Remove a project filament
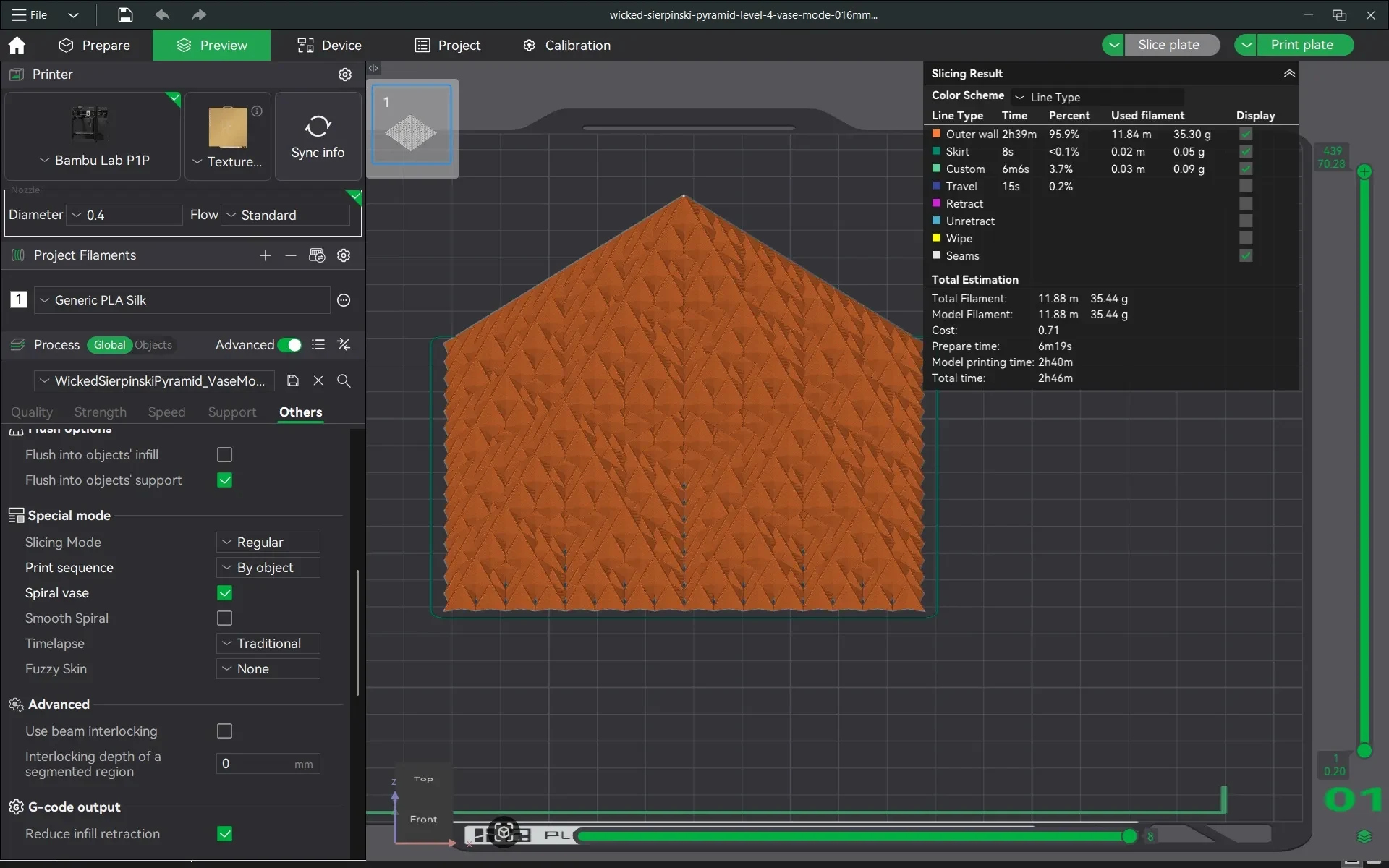 pos(291,255)
